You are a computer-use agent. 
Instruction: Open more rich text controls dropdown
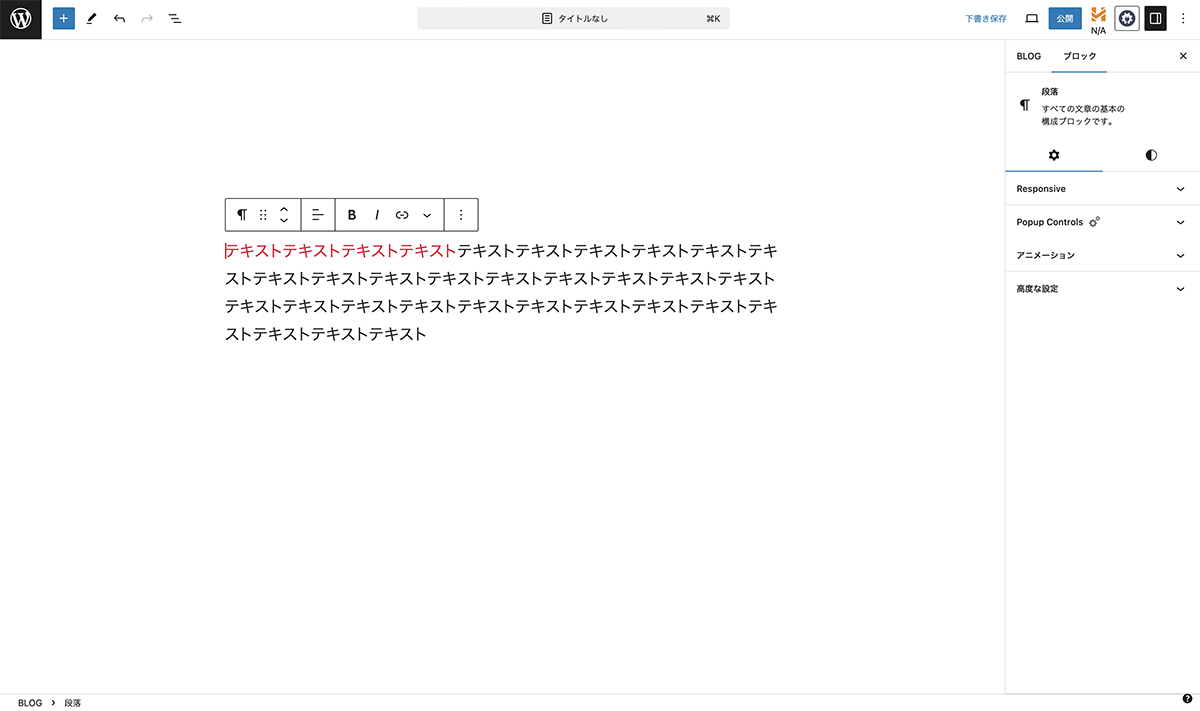tap(427, 215)
